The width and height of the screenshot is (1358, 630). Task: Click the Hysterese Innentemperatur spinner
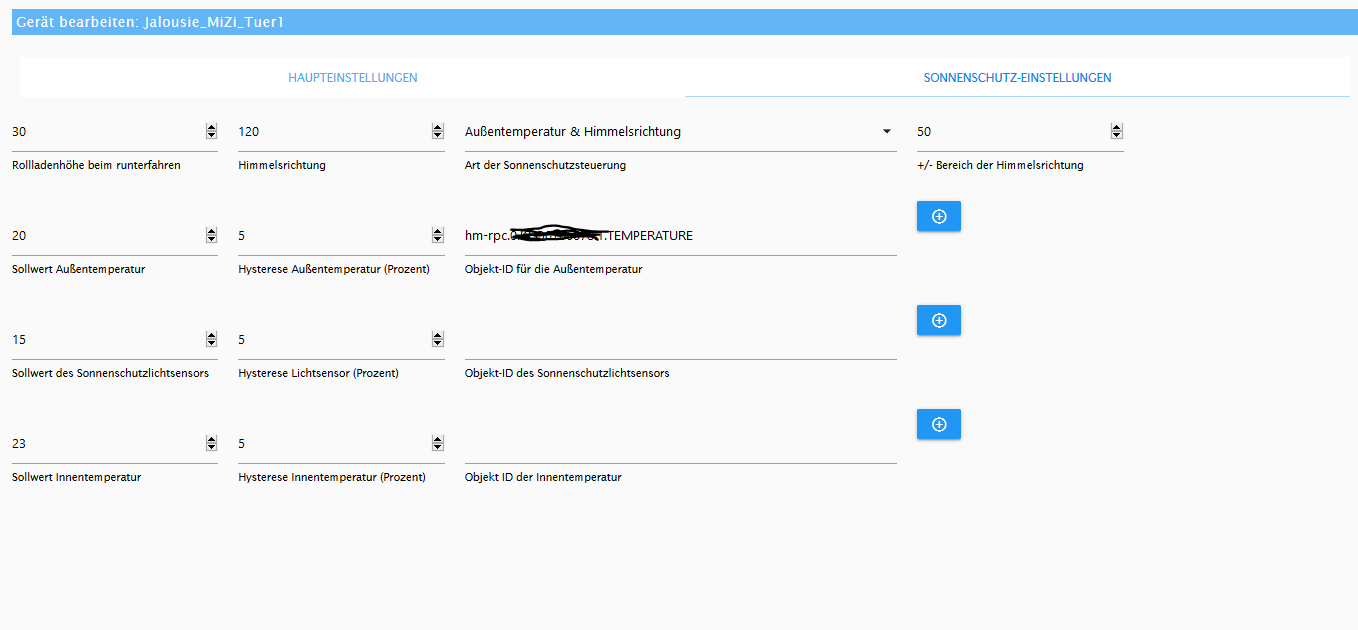[x=437, y=443]
